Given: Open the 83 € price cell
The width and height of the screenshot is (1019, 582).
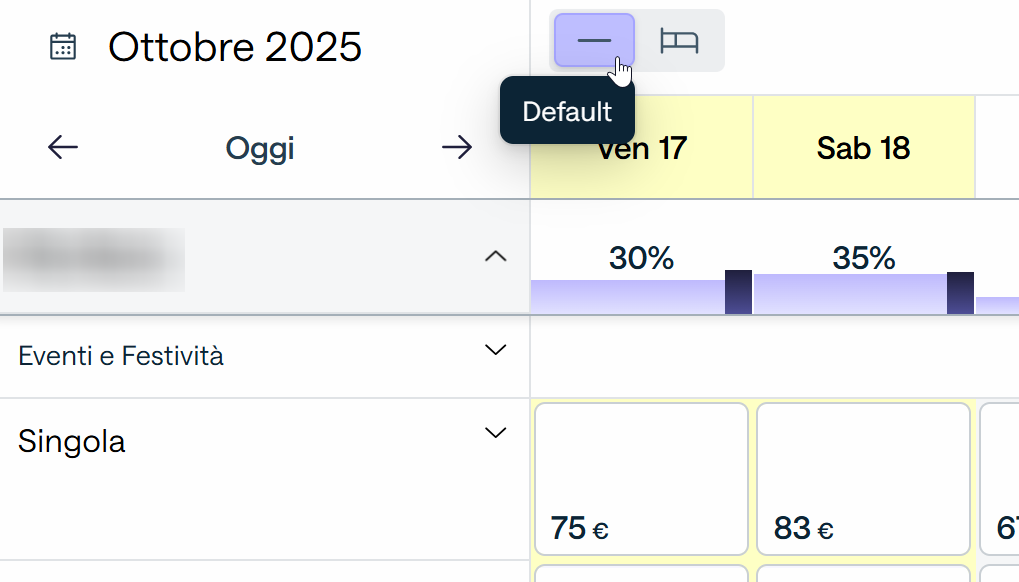Looking at the screenshot, I should pos(864,479).
